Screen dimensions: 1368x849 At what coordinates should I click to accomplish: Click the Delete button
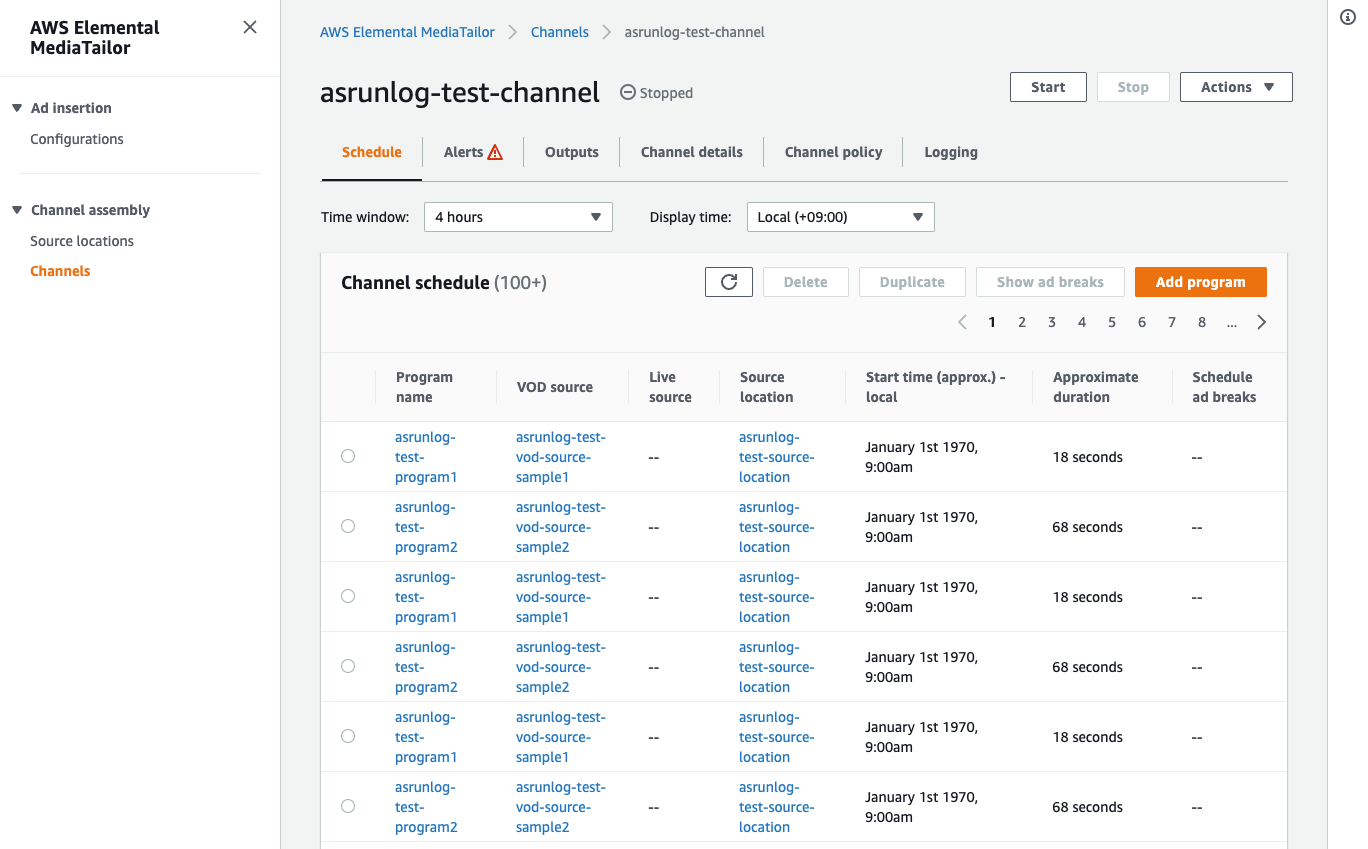806,282
